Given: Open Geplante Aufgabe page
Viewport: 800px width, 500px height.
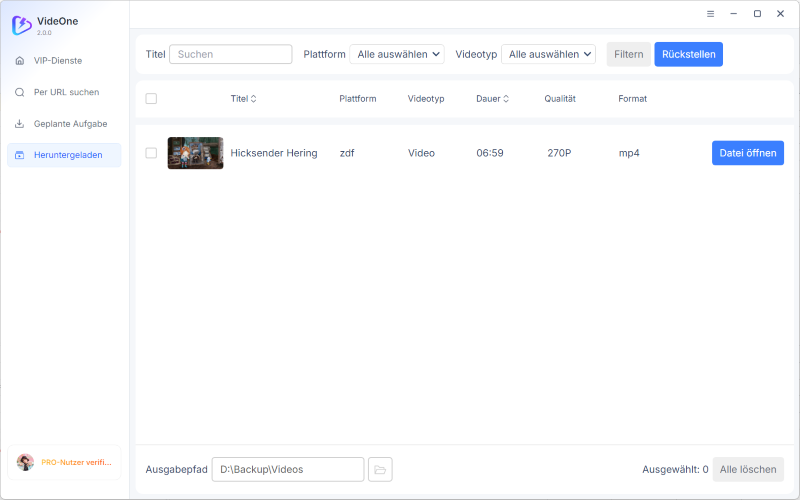Looking at the screenshot, I should [64, 124].
